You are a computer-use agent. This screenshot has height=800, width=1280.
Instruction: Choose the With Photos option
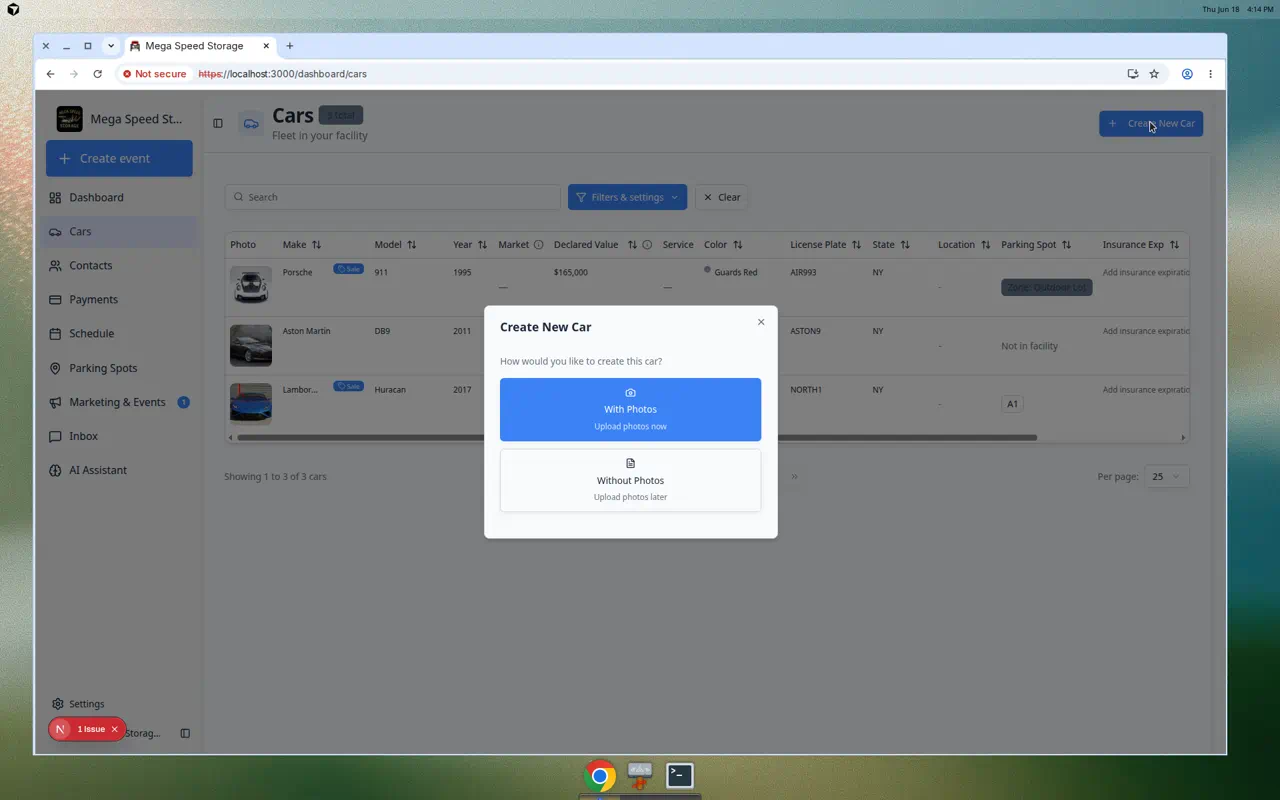[x=630, y=409]
